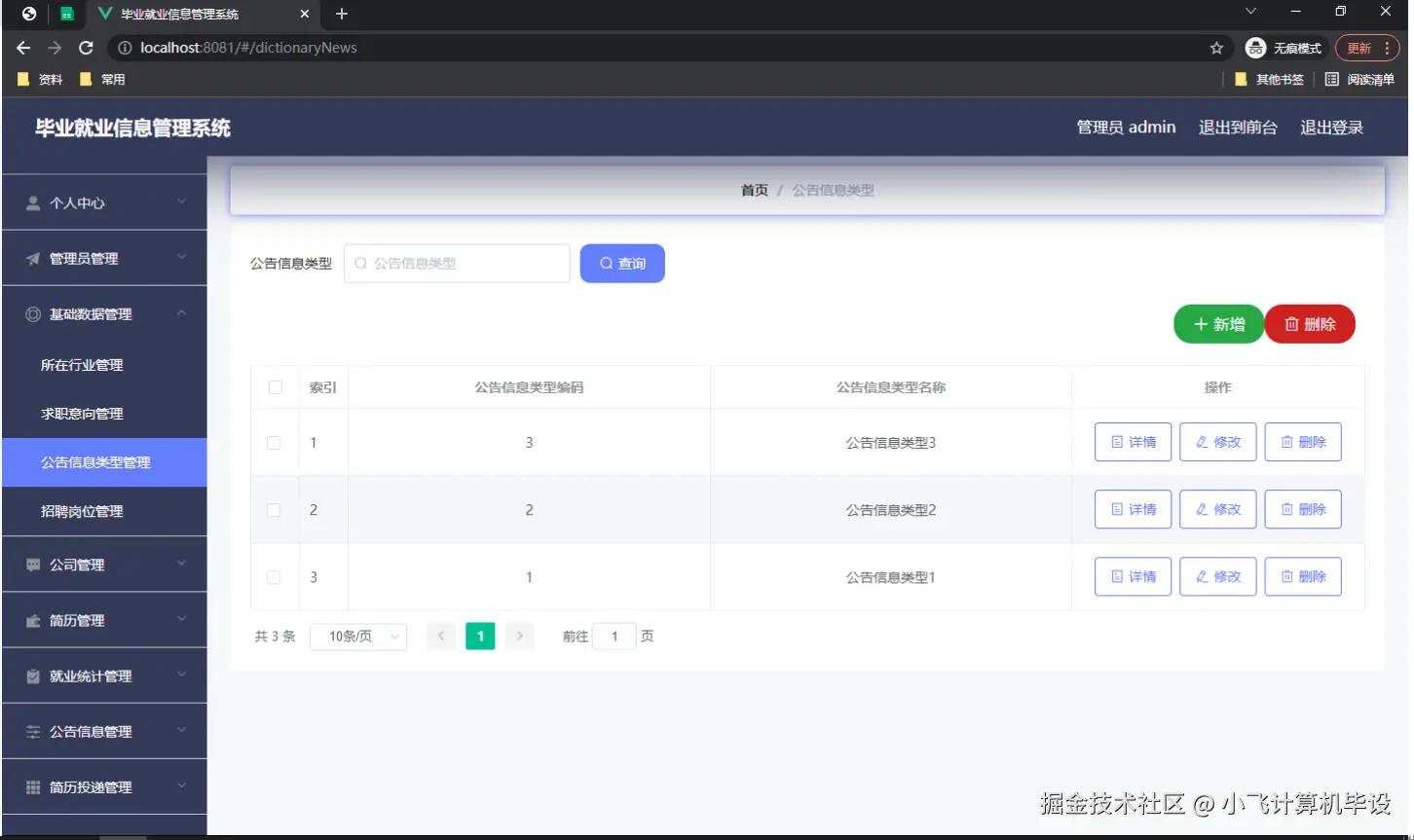Open the 10条/页 page size dropdown
The image size is (1414, 840).
[357, 636]
